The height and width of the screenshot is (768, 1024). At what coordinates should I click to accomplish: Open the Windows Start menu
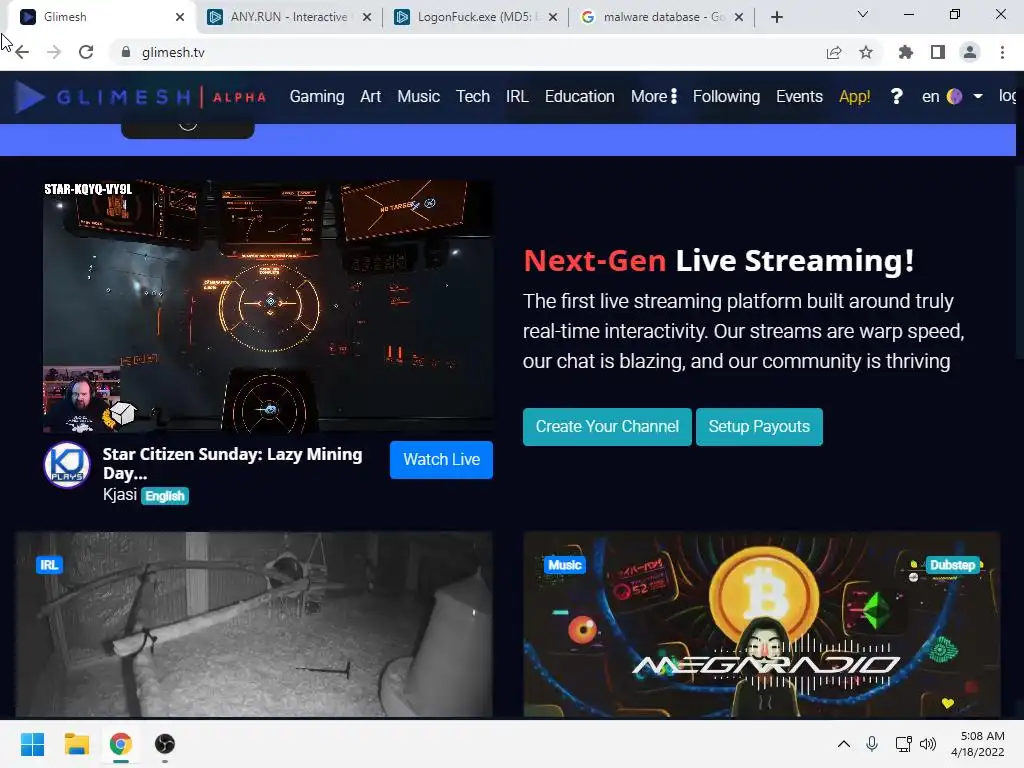click(32, 744)
